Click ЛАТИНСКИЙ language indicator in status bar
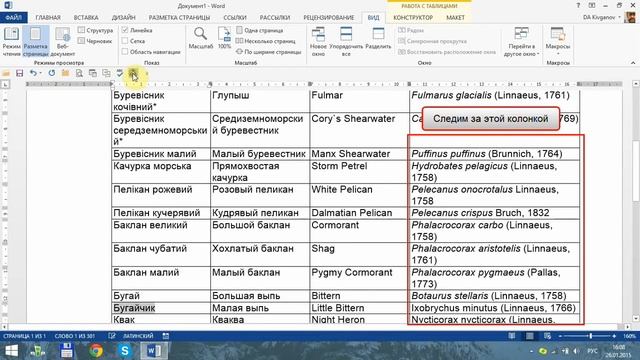The image size is (640, 360). pos(138,336)
